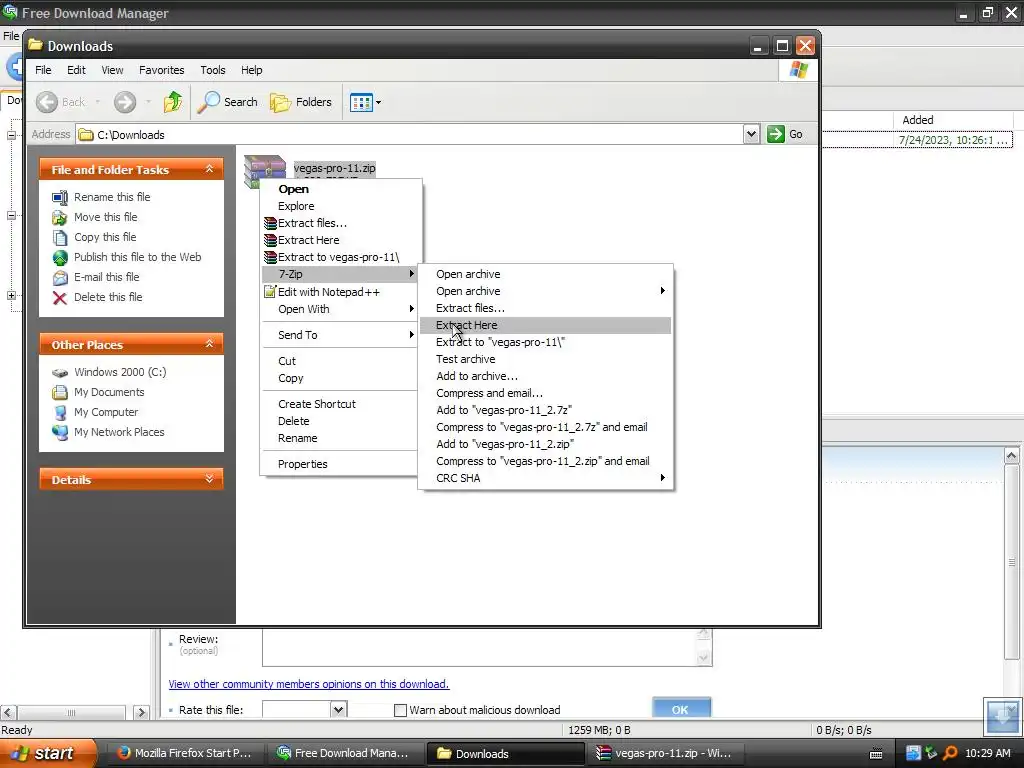1024x768 pixels.
Task: Choose Cut in context menu
Action: point(340,361)
